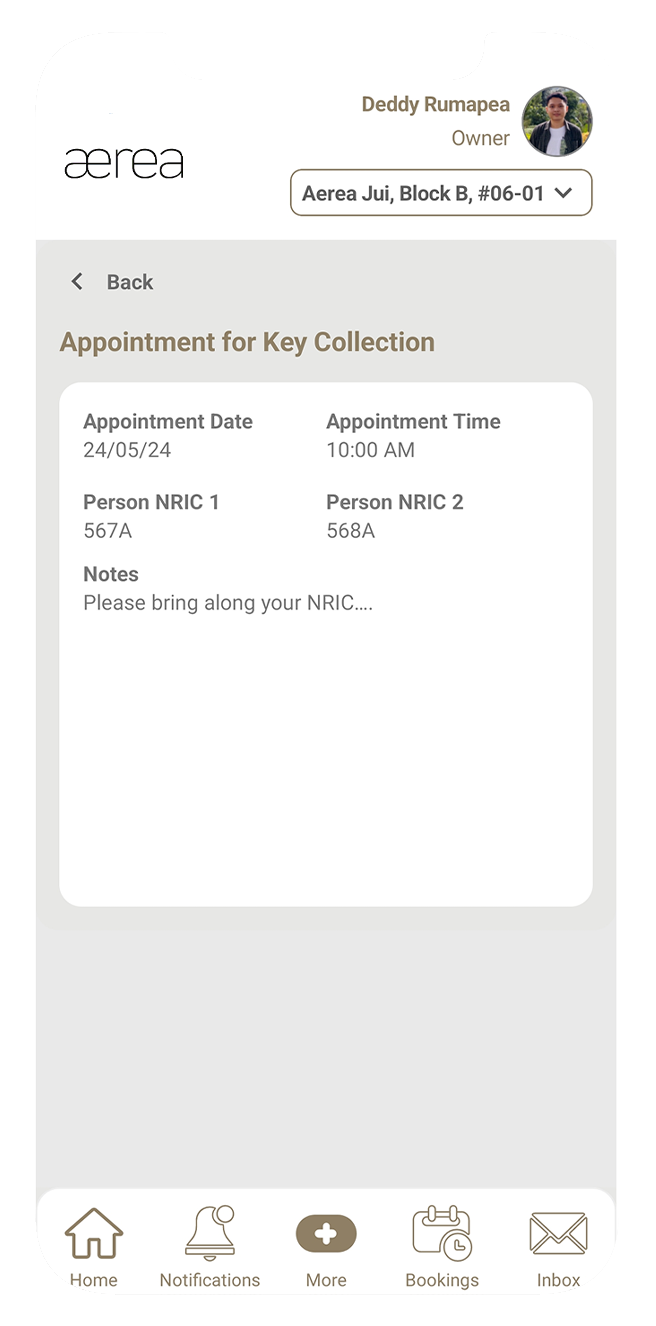The image size is (656, 1326).
Task: Open the Bookings calendar icon
Action: pos(442,1234)
